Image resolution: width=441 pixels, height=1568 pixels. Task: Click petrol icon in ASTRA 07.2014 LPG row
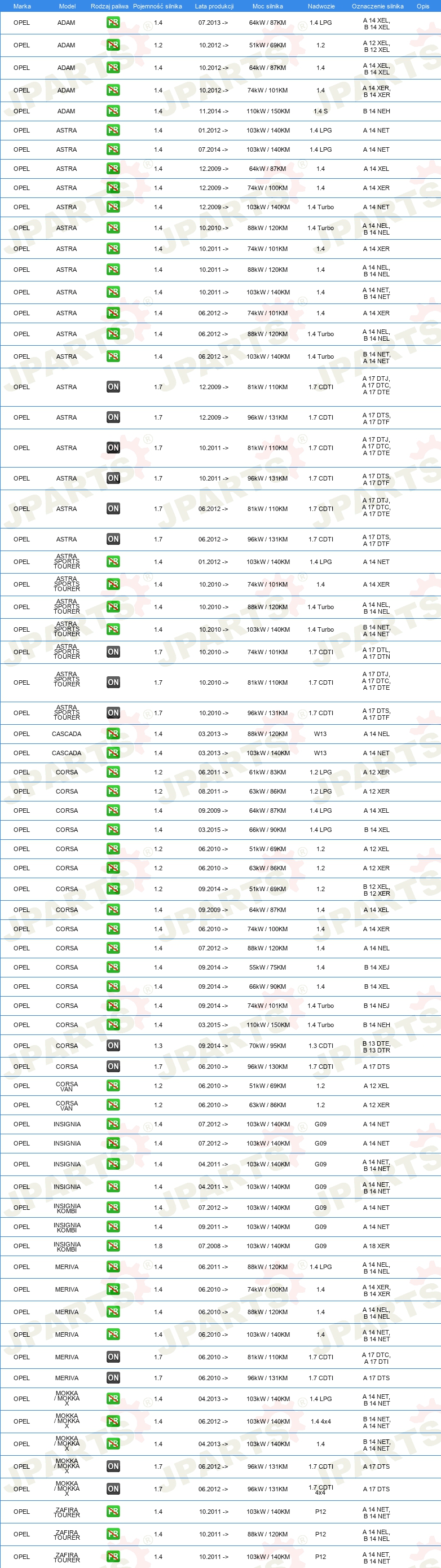113,149
